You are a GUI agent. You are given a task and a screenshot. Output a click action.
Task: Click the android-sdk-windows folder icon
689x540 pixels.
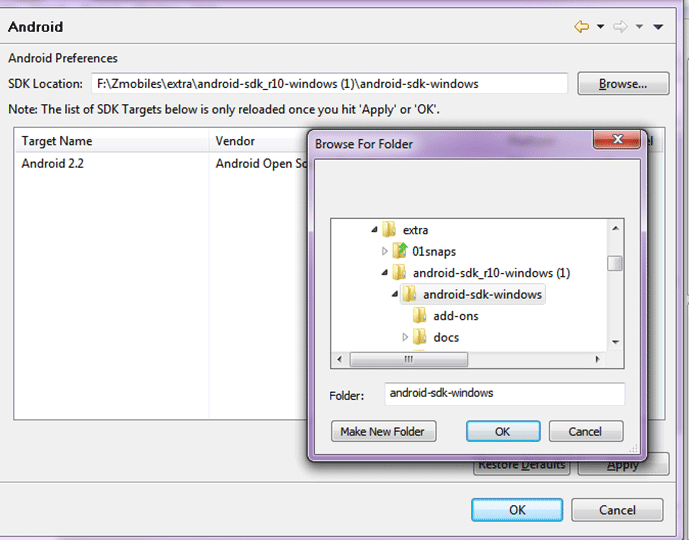pos(409,294)
